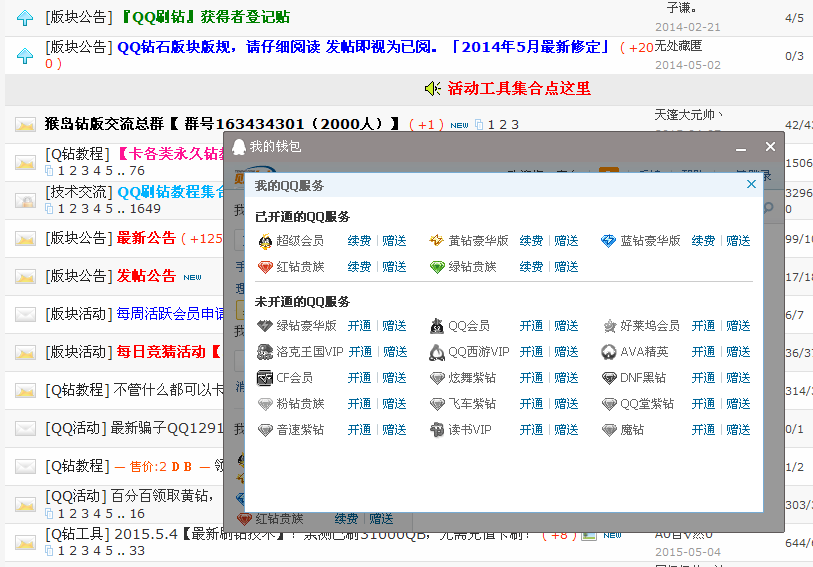Click the 超级会员 service icon
The height and width of the screenshot is (567, 813).
pos(265,241)
